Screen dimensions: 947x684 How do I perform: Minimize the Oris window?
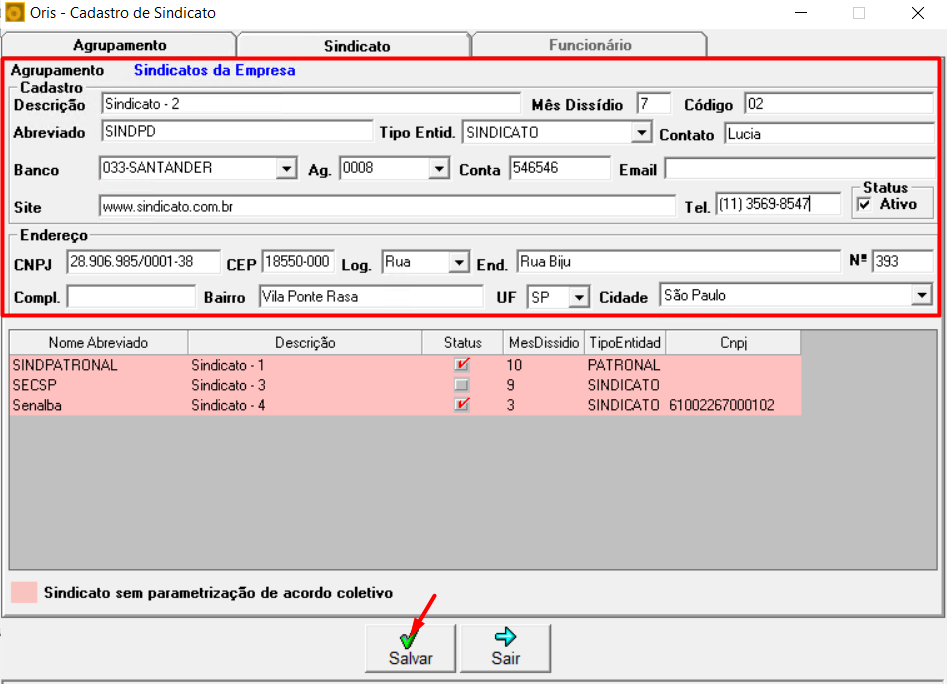[801, 13]
